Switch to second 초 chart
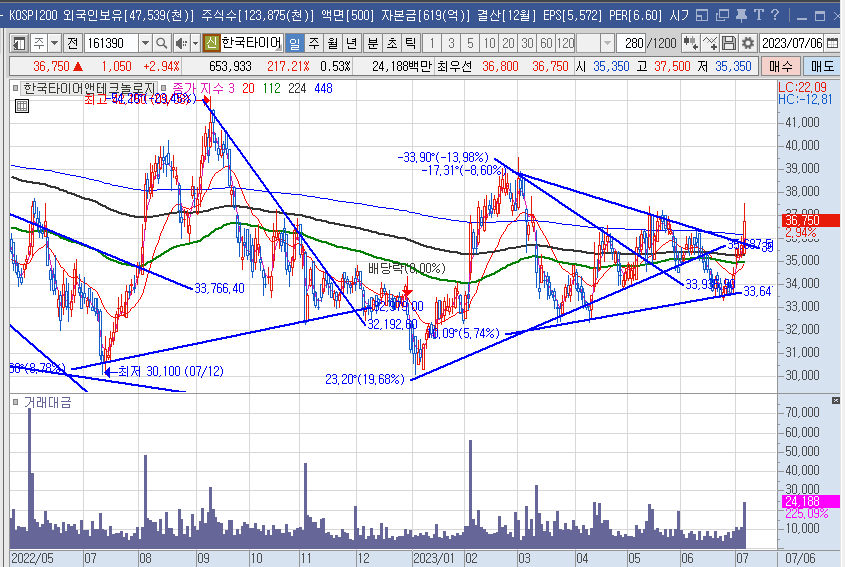Viewport: 845px width, 567px height. (x=392, y=43)
